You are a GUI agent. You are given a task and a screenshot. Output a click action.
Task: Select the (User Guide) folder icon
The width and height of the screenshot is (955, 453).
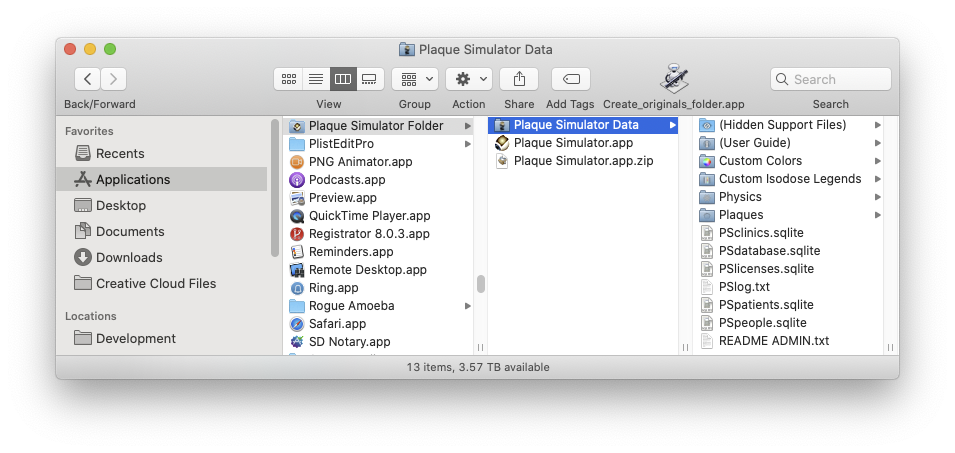pos(707,143)
